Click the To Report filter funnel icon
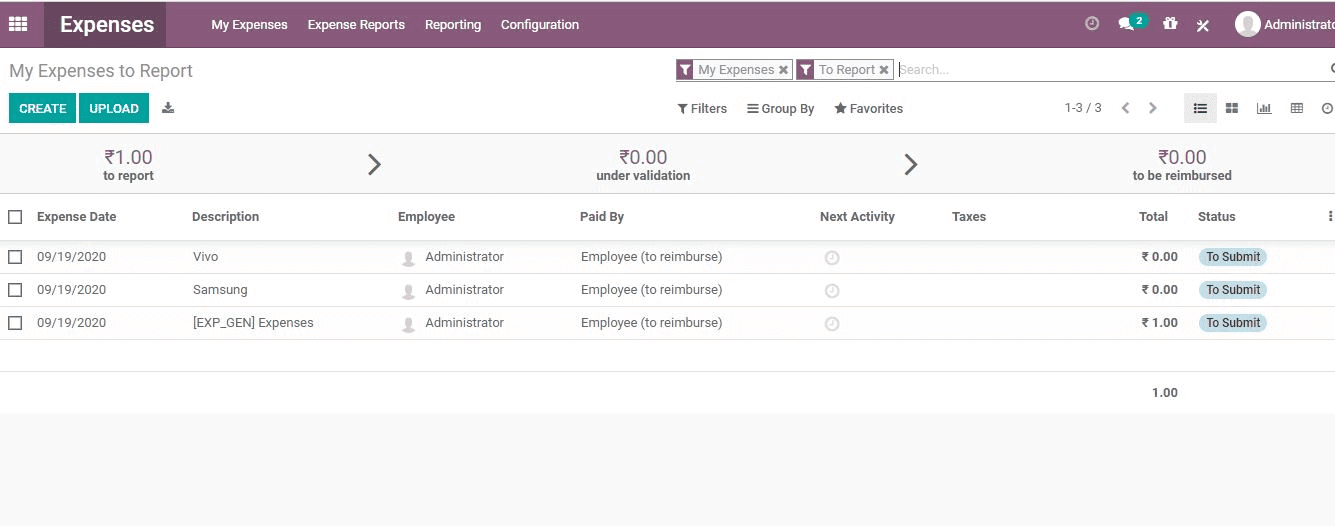This screenshot has width=1335, height=526. [805, 70]
